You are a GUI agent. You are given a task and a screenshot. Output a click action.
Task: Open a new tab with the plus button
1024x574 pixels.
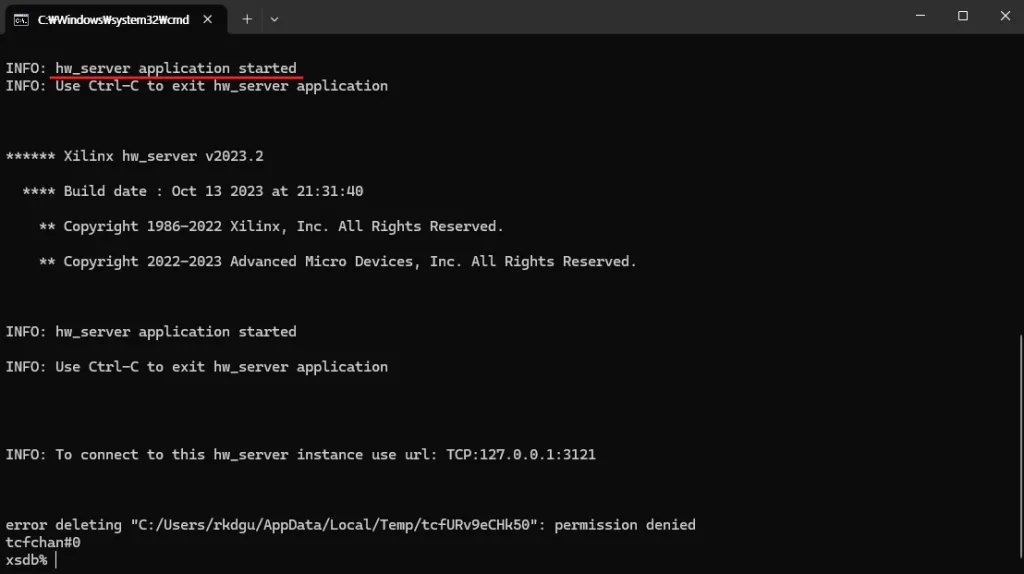(247, 18)
